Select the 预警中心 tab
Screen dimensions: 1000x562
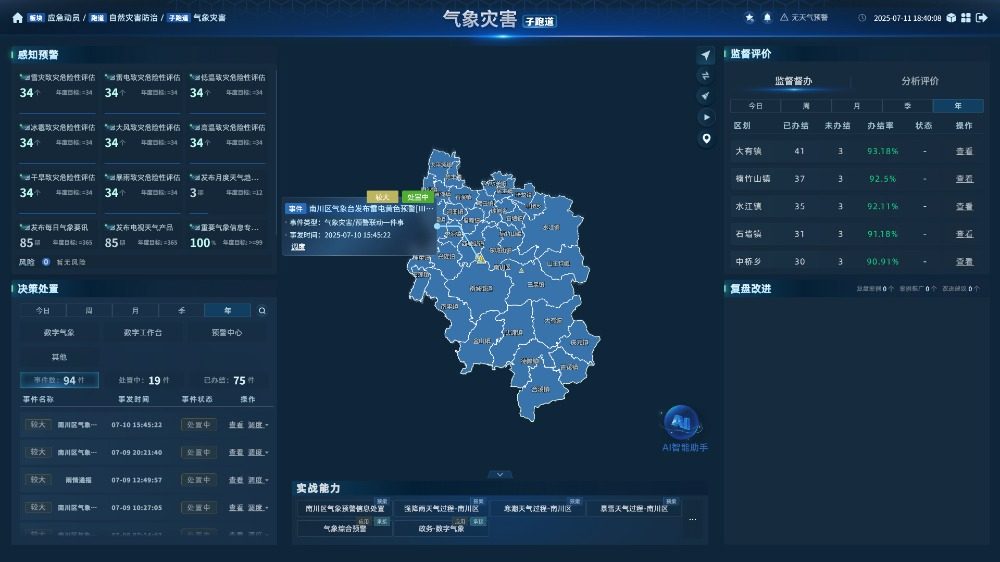click(x=226, y=332)
